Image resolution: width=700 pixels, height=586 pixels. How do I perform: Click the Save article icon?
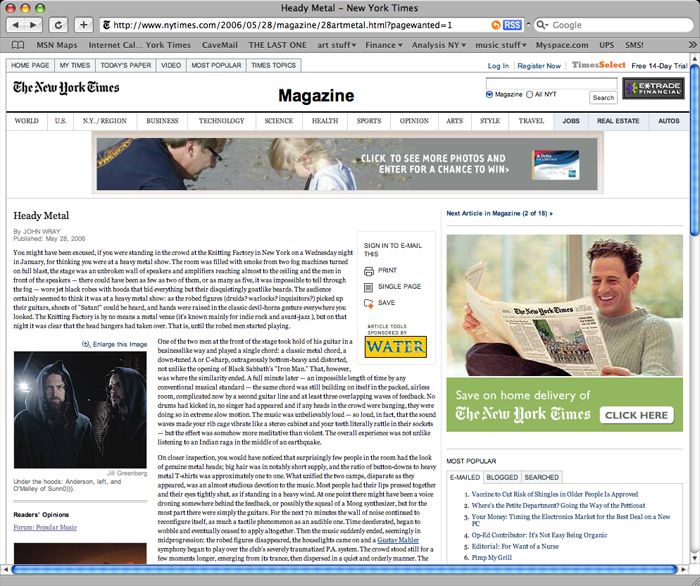pos(369,303)
